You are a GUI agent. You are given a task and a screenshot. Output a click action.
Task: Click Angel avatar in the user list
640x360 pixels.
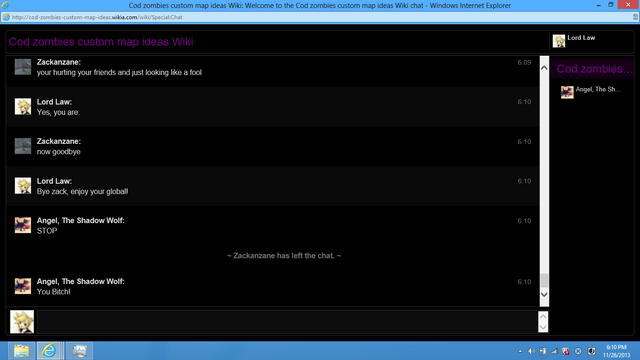[x=567, y=92]
